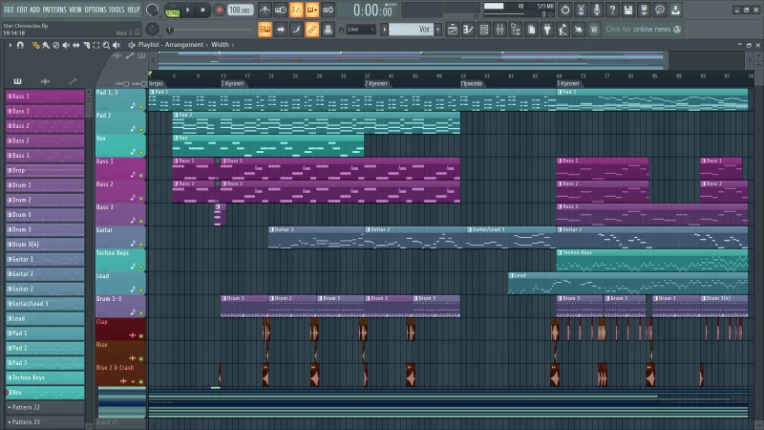Select the Slice tool in Playlist
Viewport: 764px width, 430px height.
(86, 45)
